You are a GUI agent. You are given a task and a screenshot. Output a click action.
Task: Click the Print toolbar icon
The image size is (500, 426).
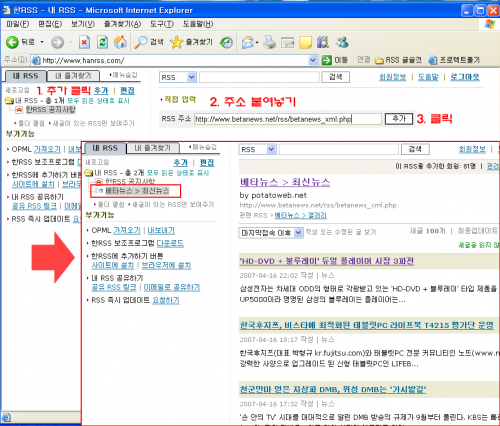270,42
